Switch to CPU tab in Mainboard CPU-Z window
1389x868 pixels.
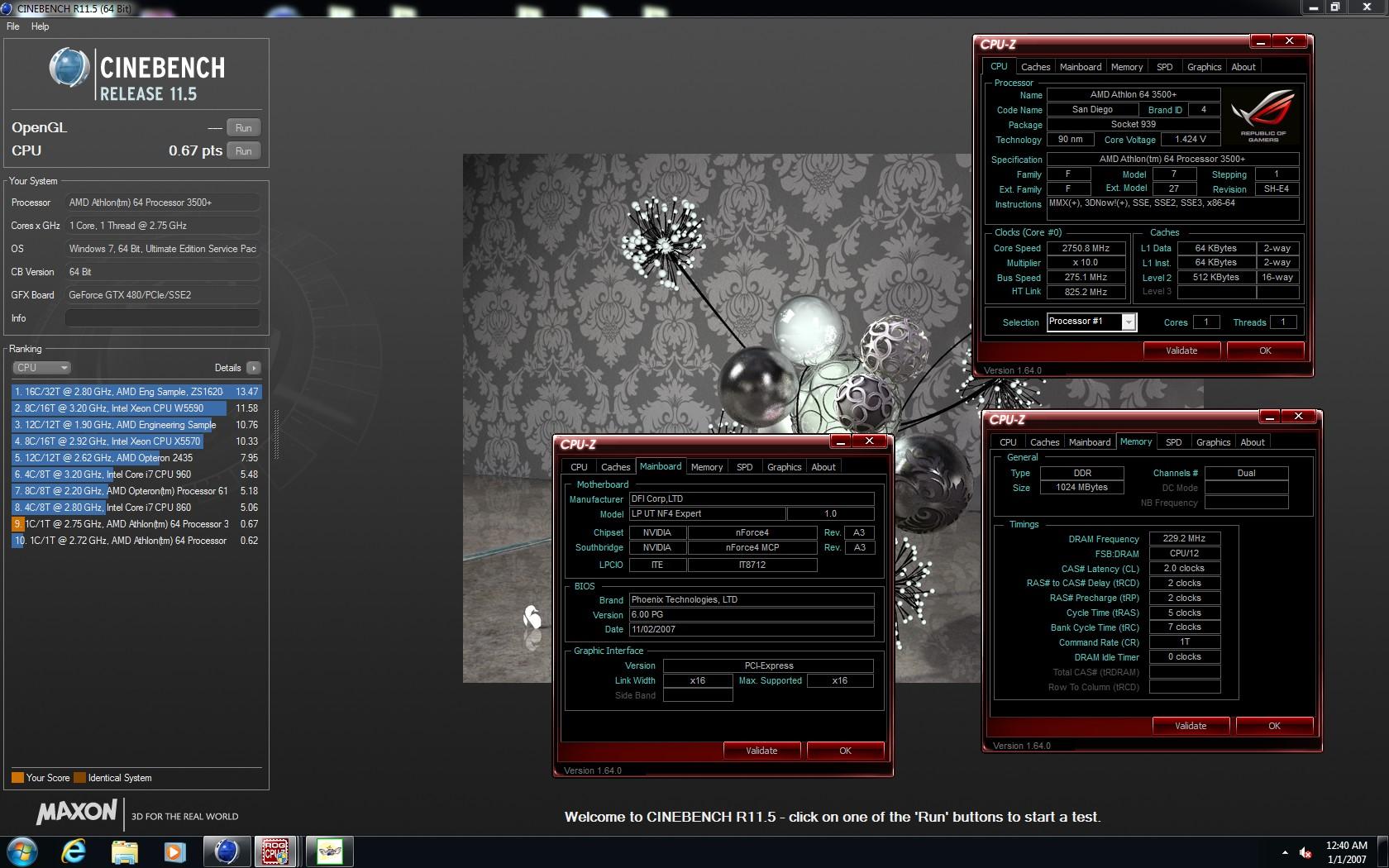[x=579, y=467]
